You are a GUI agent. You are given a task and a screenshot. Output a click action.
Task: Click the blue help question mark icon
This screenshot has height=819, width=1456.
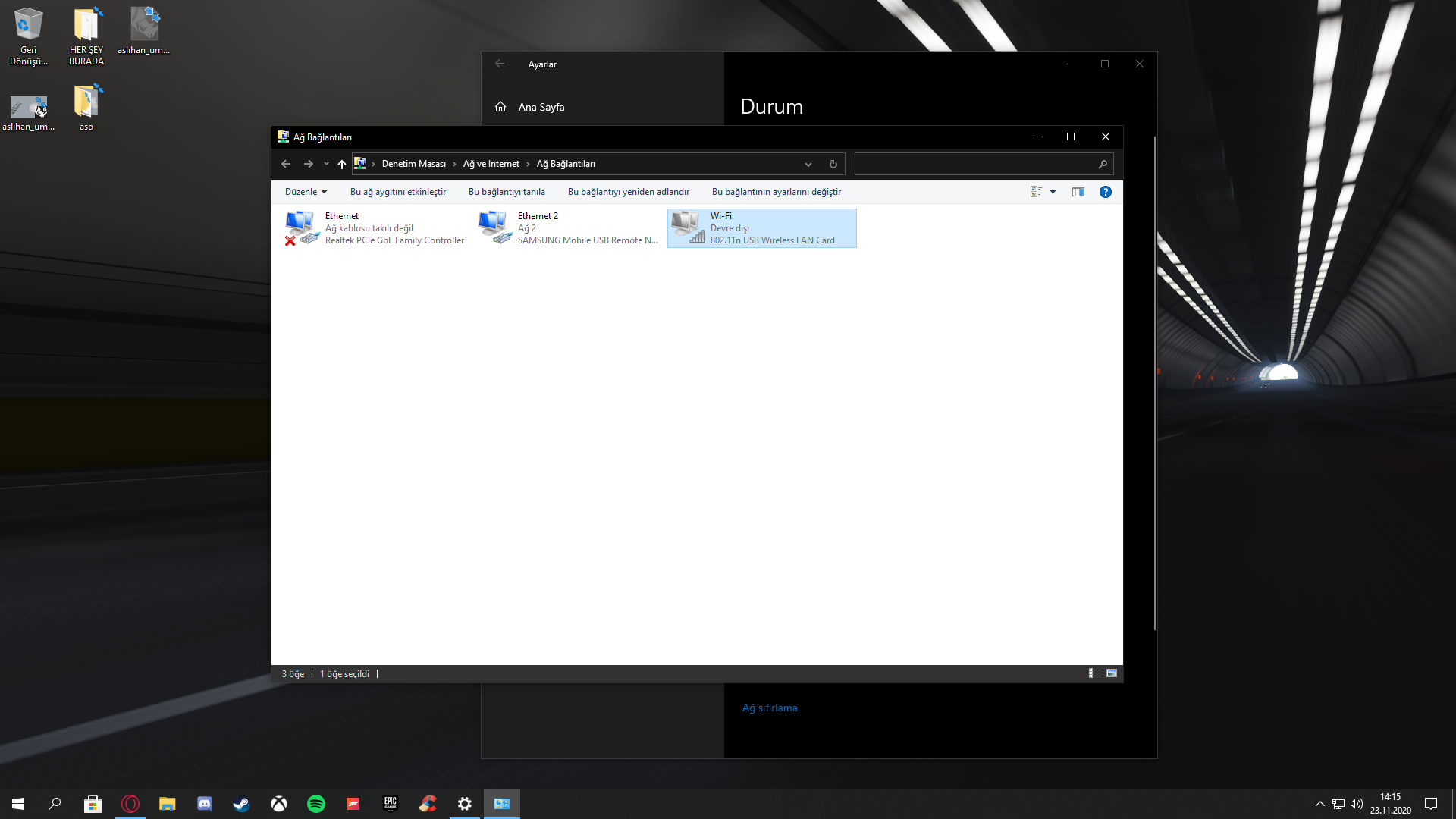pos(1105,192)
